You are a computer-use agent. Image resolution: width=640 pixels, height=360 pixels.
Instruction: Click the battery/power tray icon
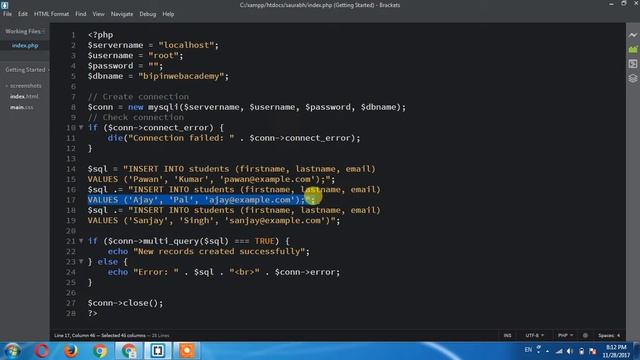[581, 351]
